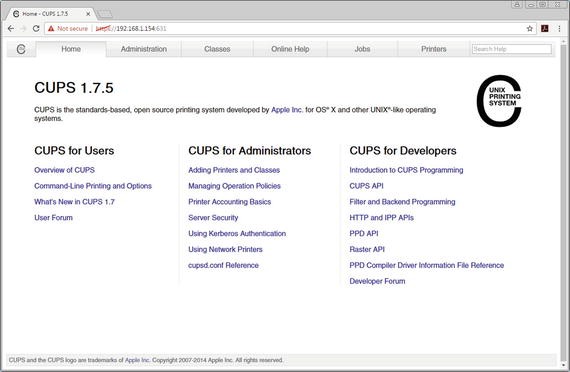Open Using Kerberos Authentication

click(x=237, y=233)
